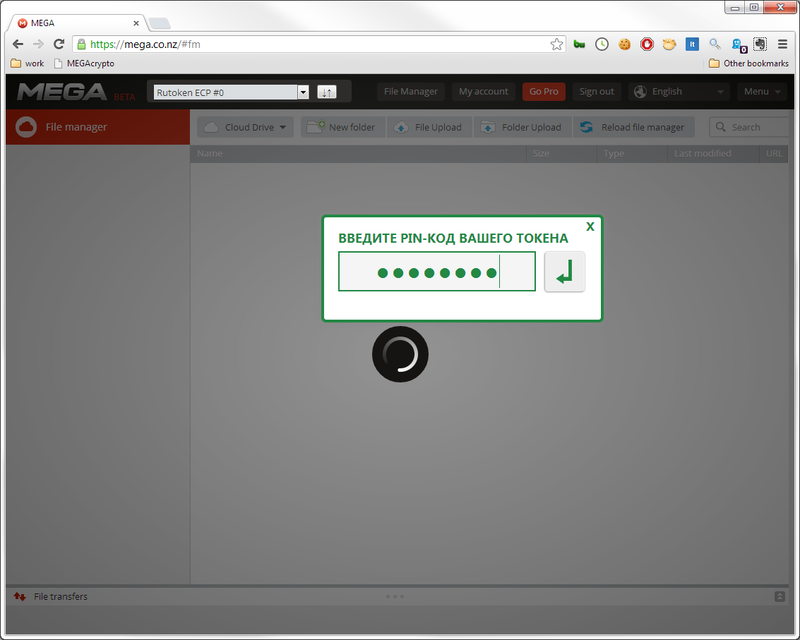
Task: Click the MEGA logo
Action: tap(62, 92)
